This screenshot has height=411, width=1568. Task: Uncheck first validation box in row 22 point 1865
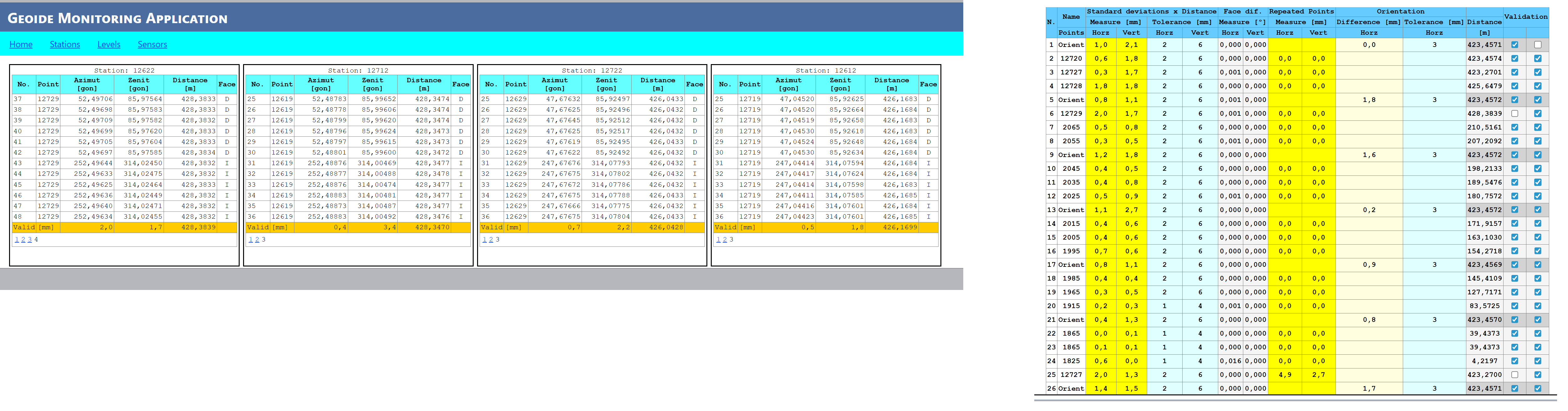click(x=1515, y=333)
